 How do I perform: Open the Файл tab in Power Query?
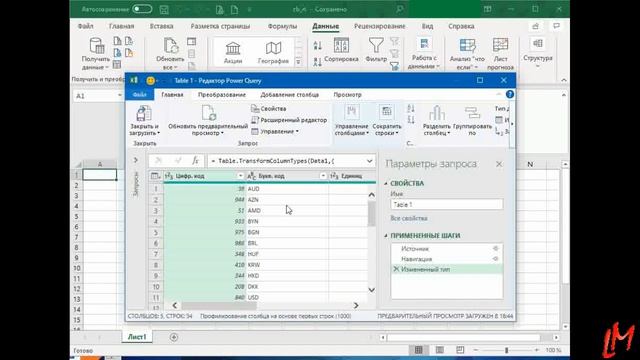[140, 94]
